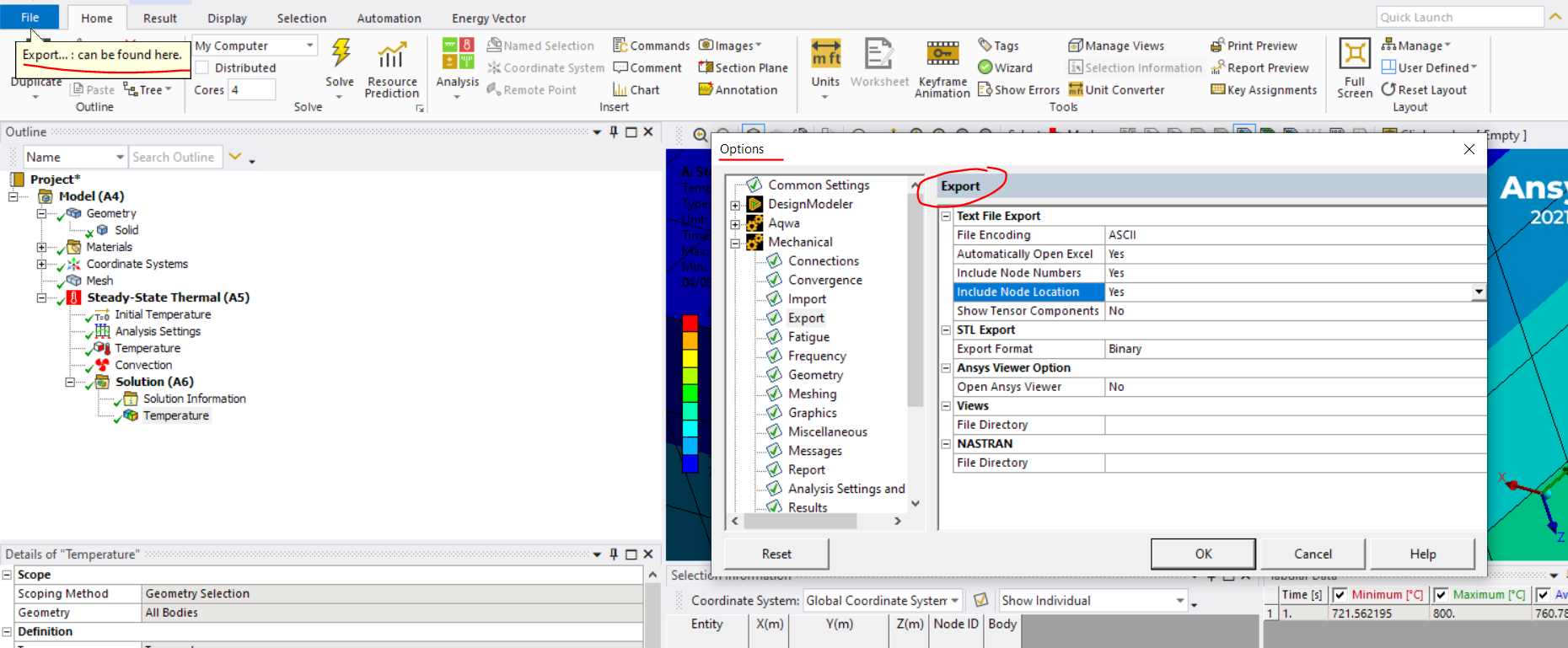Collapse the Text File Export section

tap(946, 216)
